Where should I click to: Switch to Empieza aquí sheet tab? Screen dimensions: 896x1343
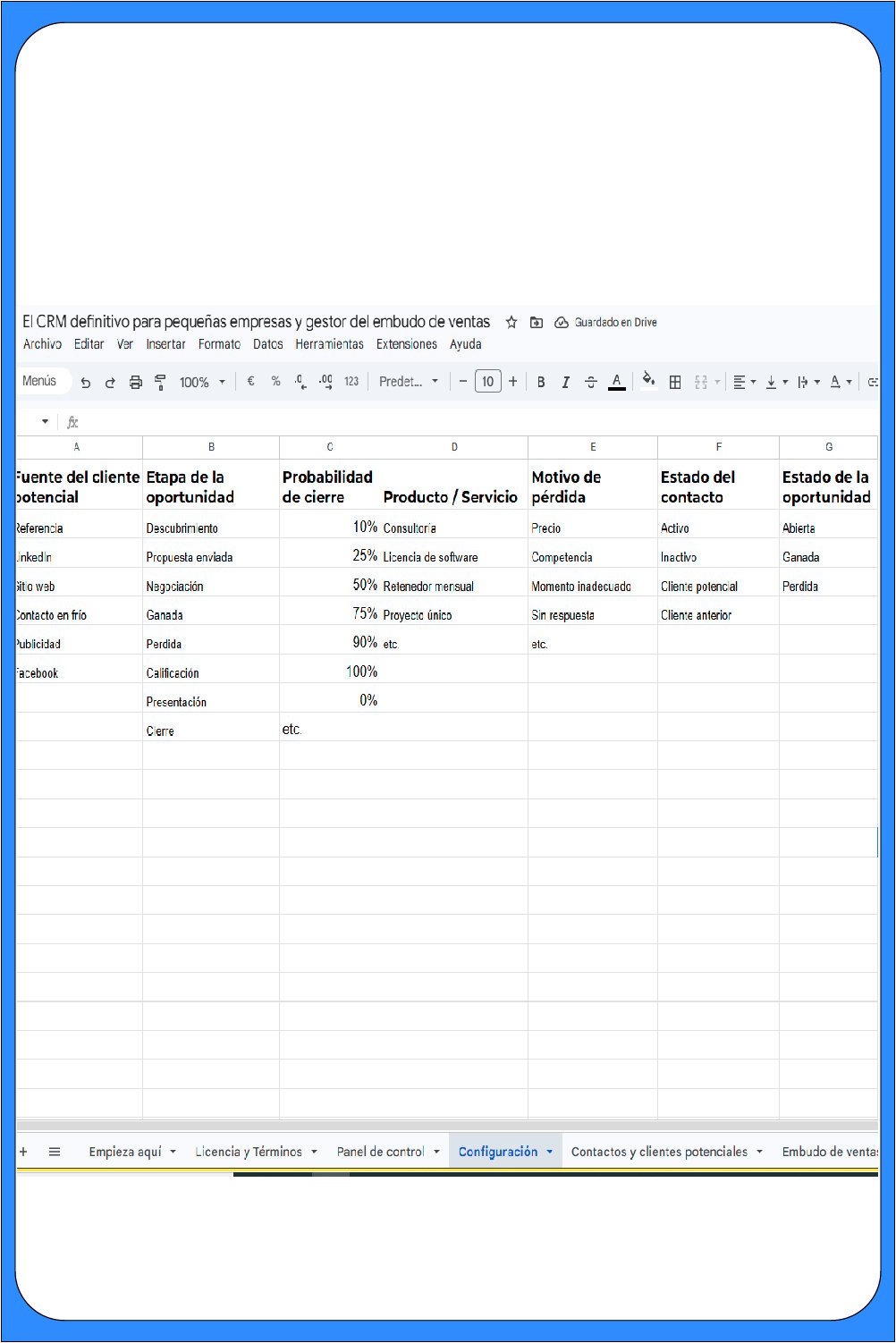click(125, 1152)
